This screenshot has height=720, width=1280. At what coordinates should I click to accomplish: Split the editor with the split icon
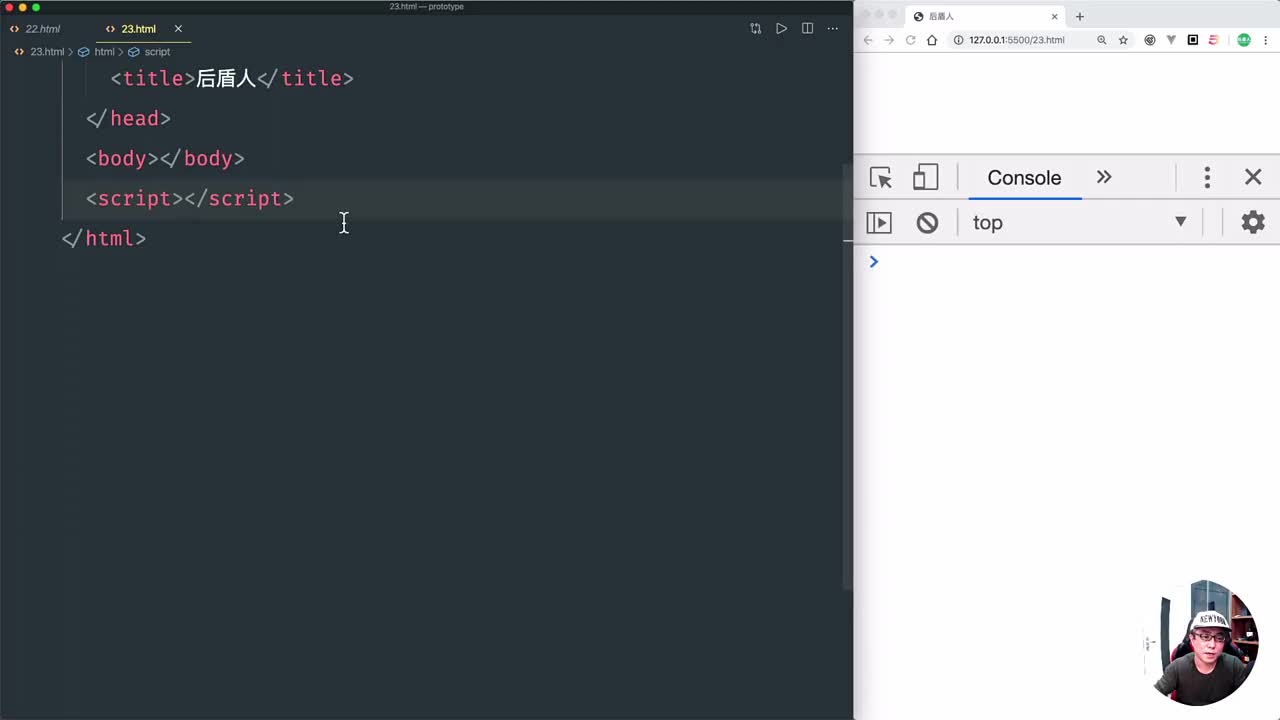[x=807, y=29]
